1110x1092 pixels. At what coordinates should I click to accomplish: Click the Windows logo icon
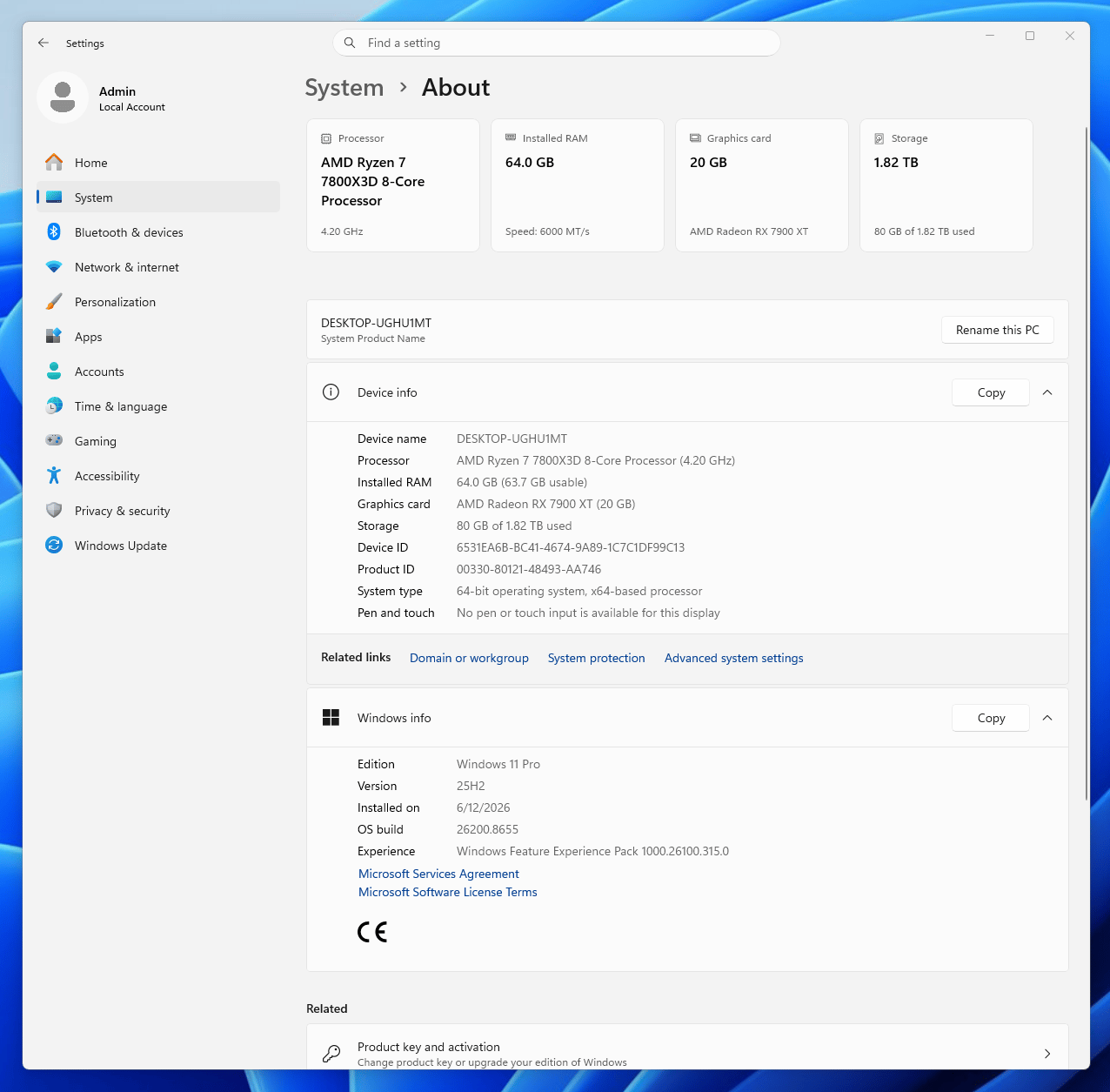pyautogui.click(x=331, y=718)
